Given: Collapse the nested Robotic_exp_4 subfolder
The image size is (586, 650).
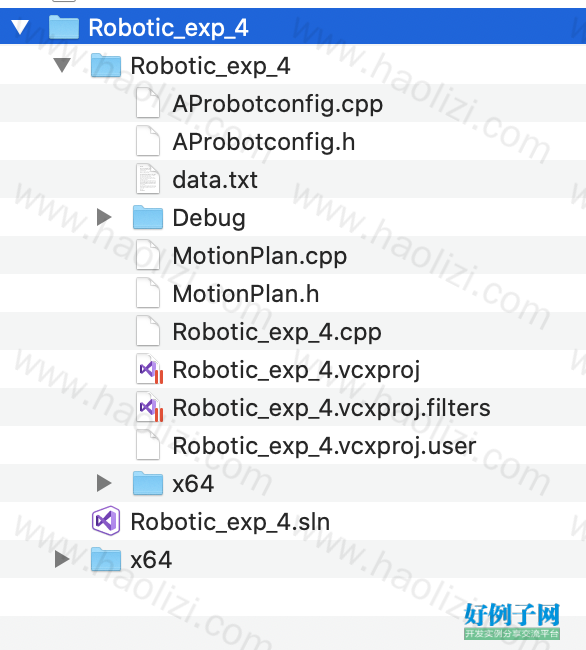Looking at the screenshot, I should [x=62, y=65].
